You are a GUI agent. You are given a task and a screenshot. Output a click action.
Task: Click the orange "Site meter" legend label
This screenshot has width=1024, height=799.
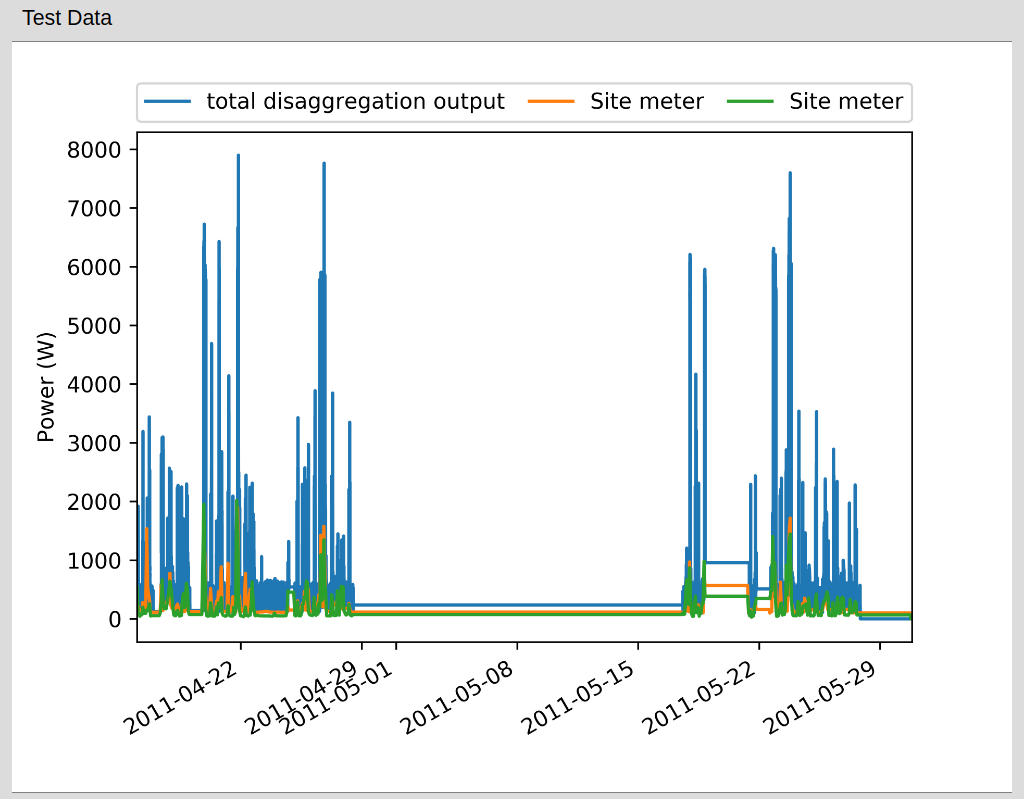[647, 101]
